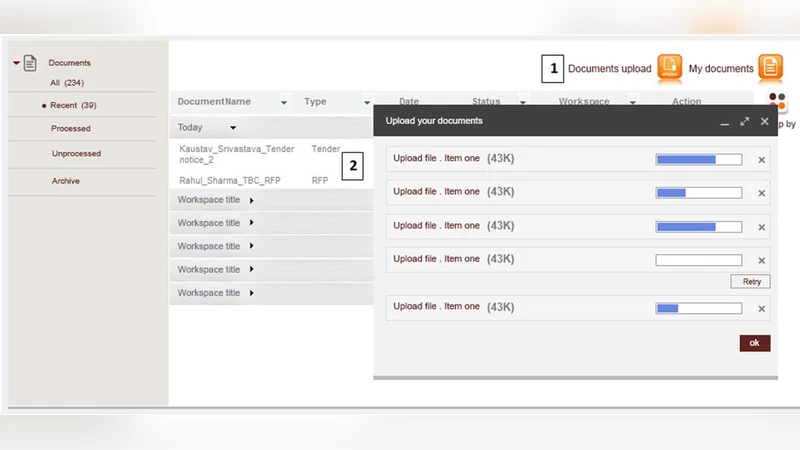This screenshot has width=800, height=450.
Task: Click the ok button in upload dialog
Action: click(x=754, y=343)
